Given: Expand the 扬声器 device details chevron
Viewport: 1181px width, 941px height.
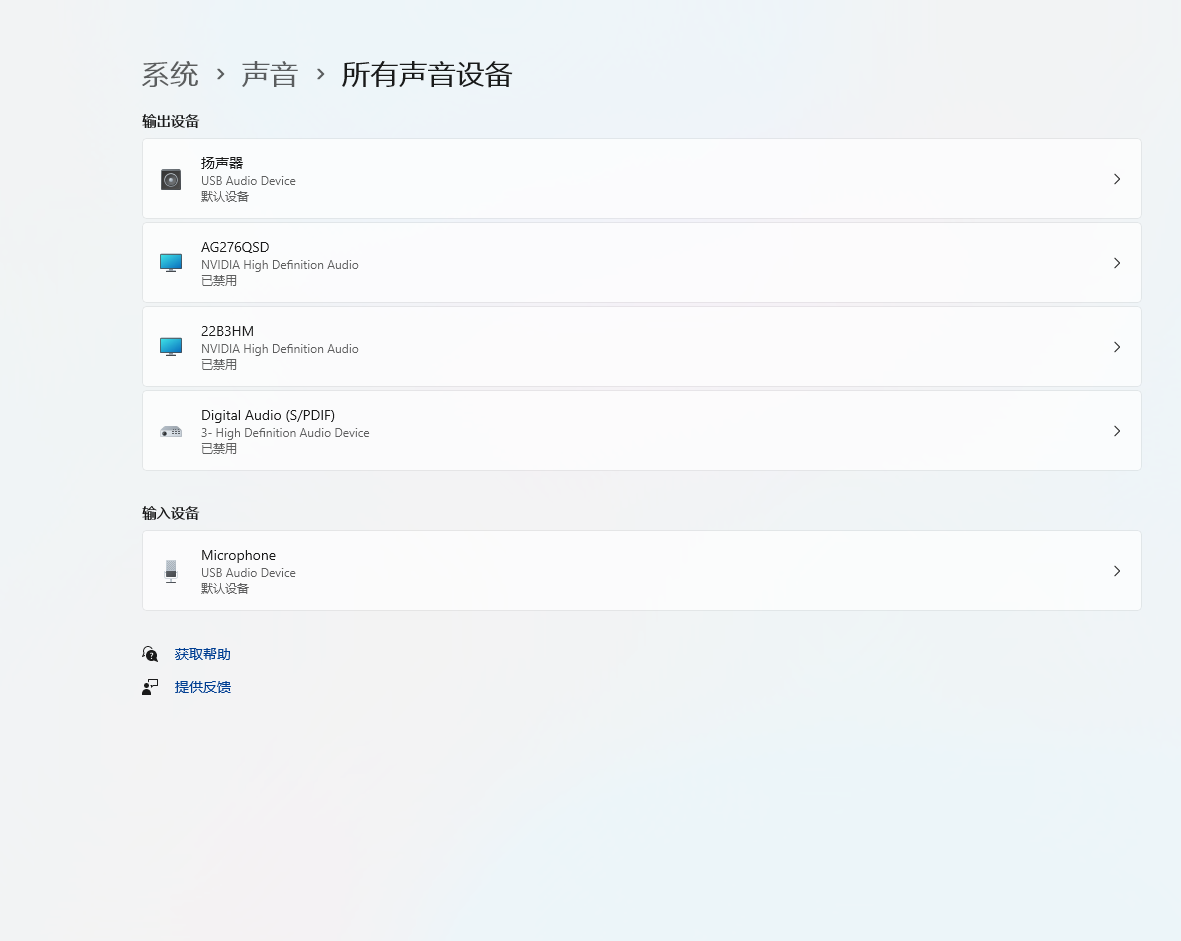Looking at the screenshot, I should [1117, 178].
